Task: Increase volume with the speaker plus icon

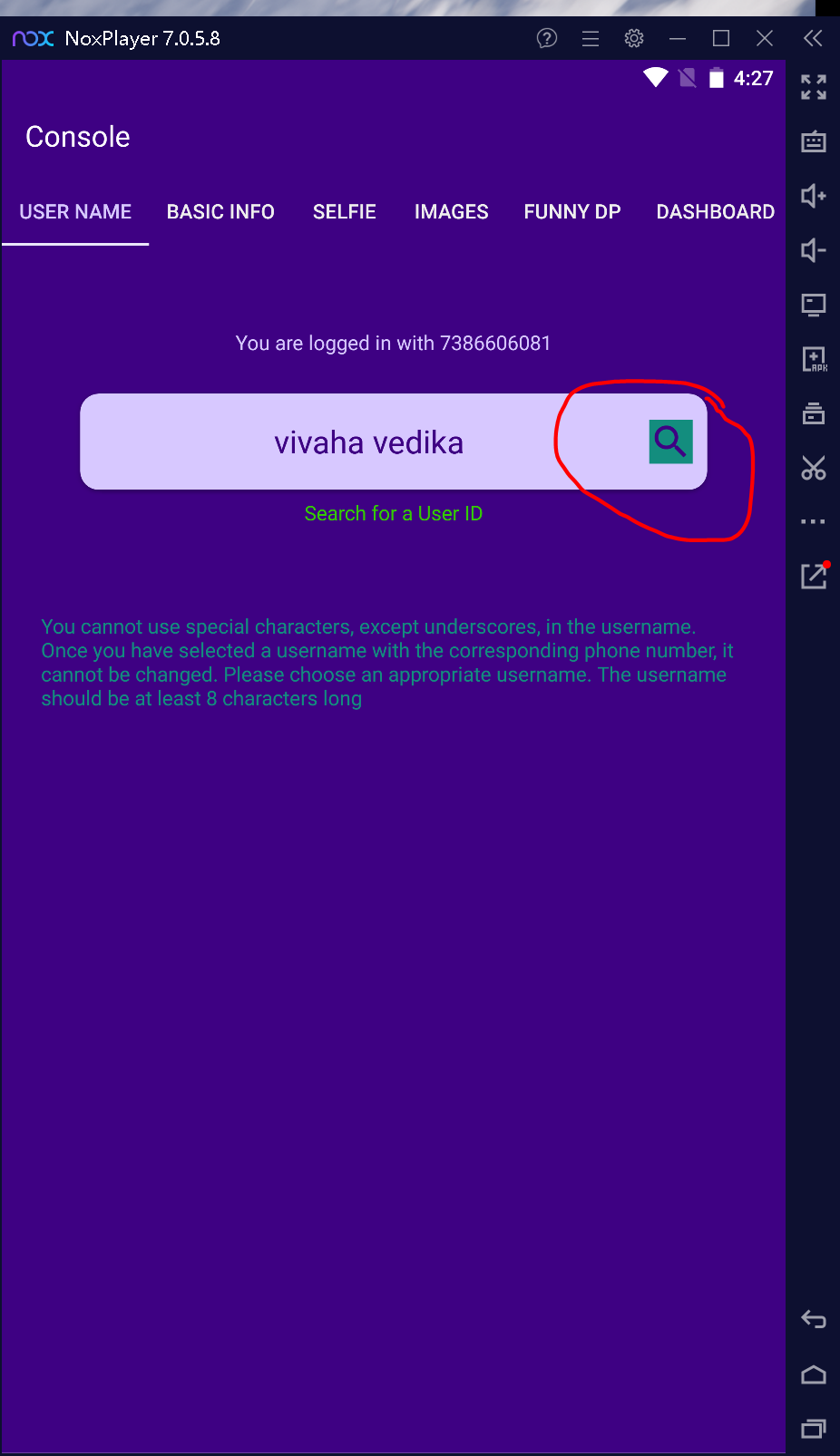Action: 814,196
